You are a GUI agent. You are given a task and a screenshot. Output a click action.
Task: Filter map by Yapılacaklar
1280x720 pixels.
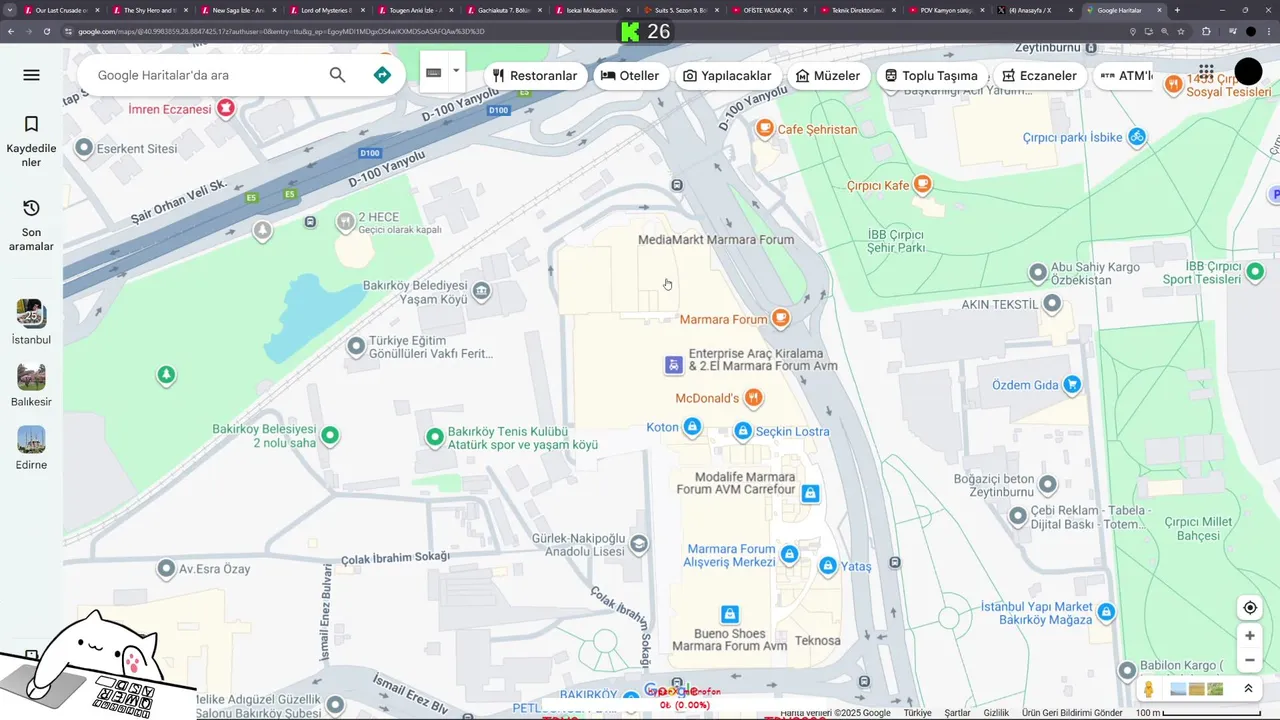pyautogui.click(x=727, y=76)
